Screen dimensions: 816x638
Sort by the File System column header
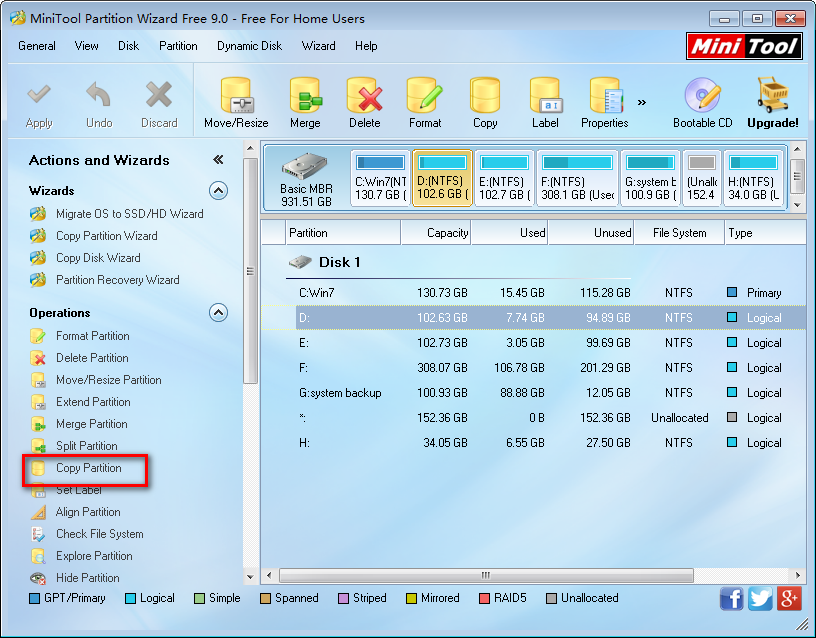[679, 233]
